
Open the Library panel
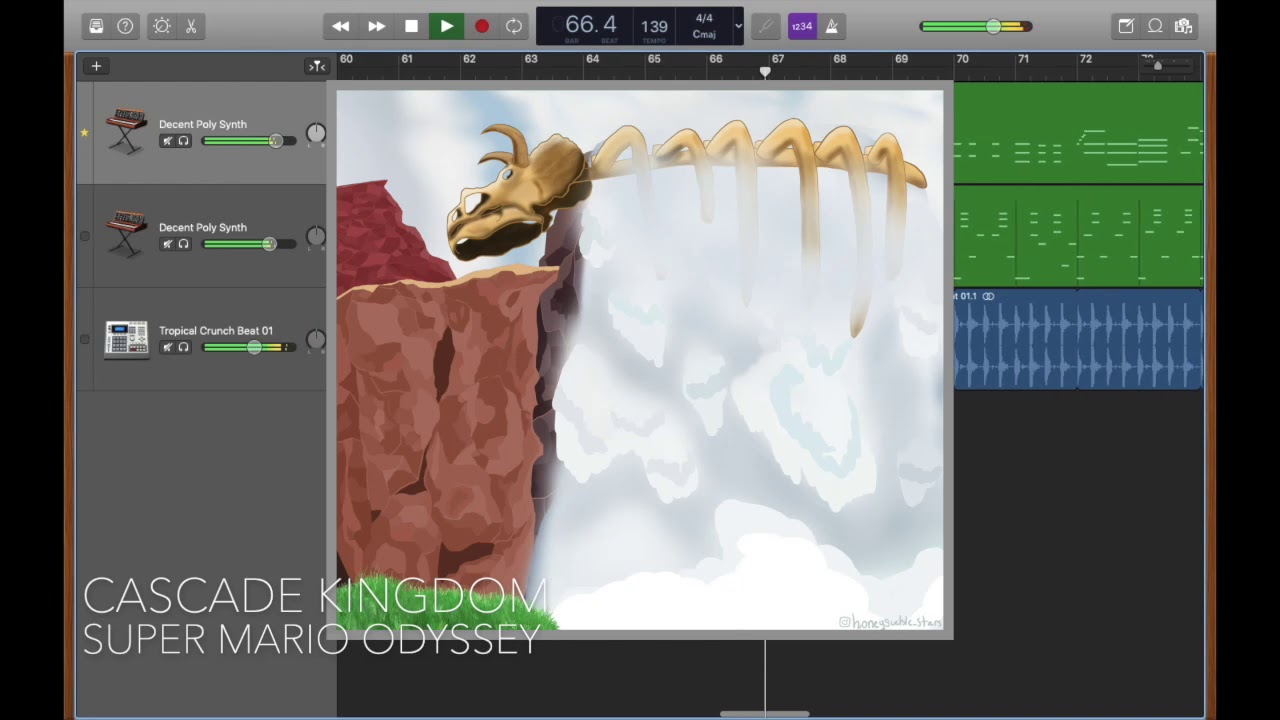(x=96, y=27)
